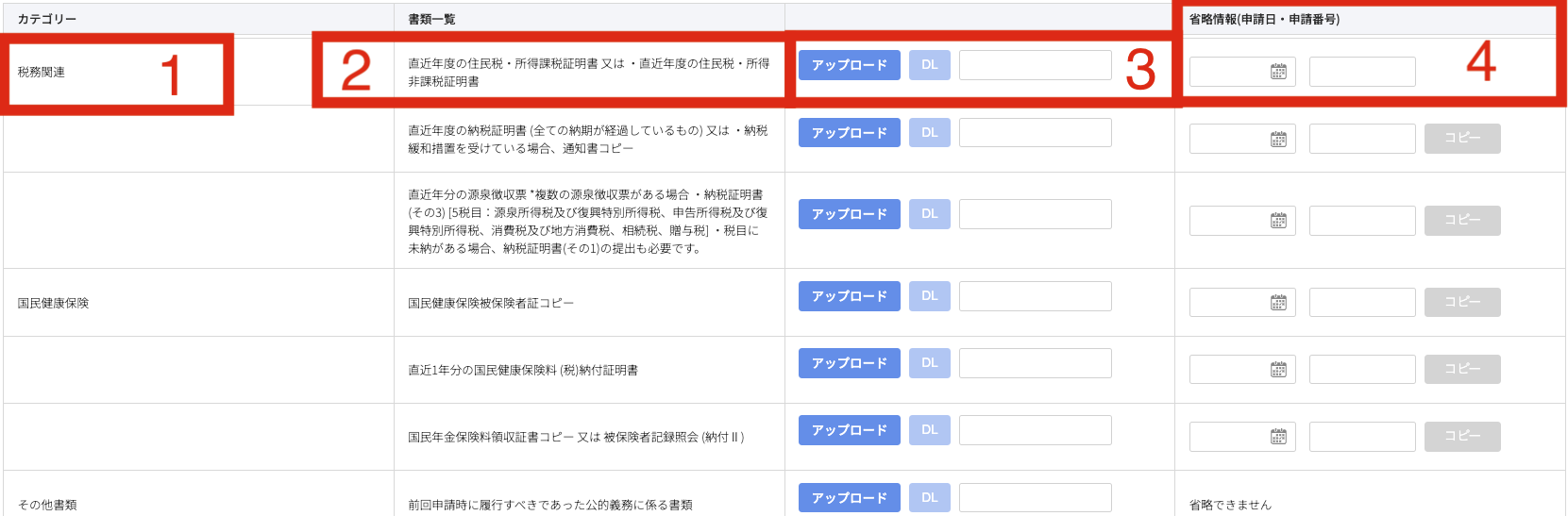The image size is (1568, 516).
Task: Open calendar picker for 住民税課税証明書 row
Action: tap(1278, 72)
